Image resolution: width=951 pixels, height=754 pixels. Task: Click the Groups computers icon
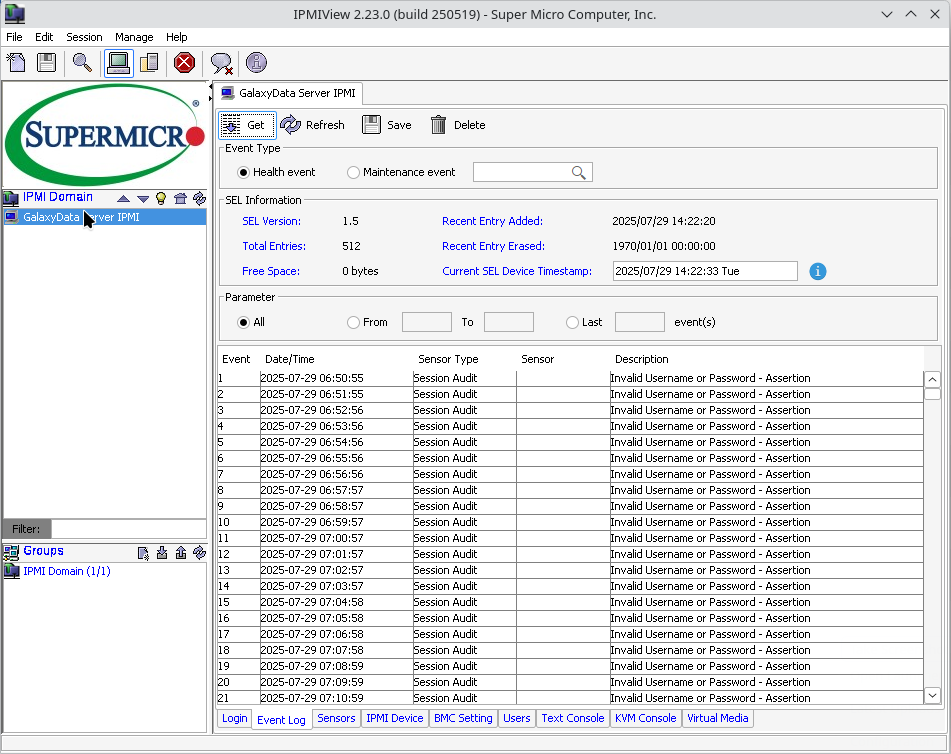pyautogui.click(x=11, y=552)
